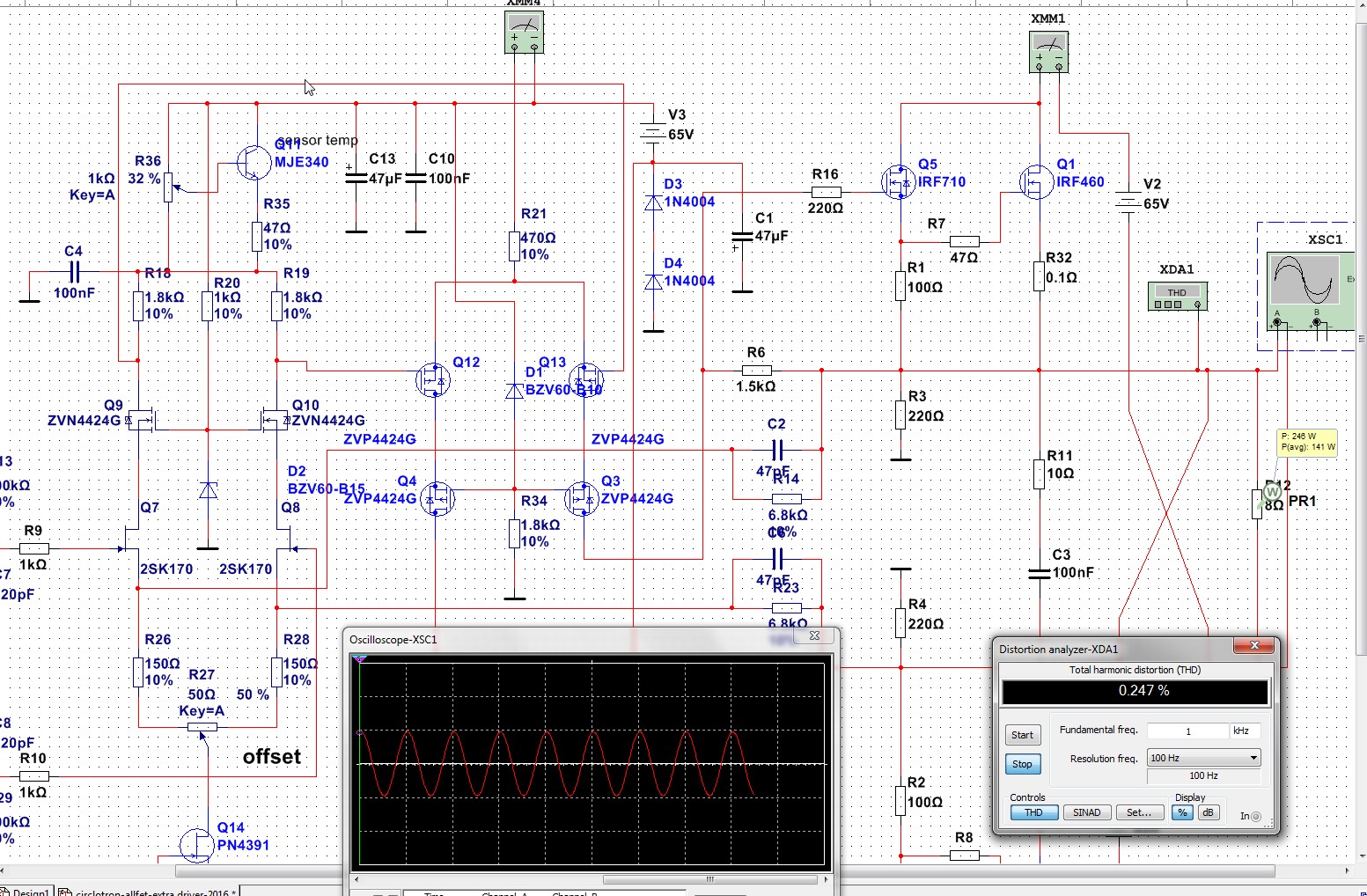The width and height of the screenshot is (1367, 896).
Task: Select the XDA1 distortion analyzer symbol
Action: (1177, 297)
